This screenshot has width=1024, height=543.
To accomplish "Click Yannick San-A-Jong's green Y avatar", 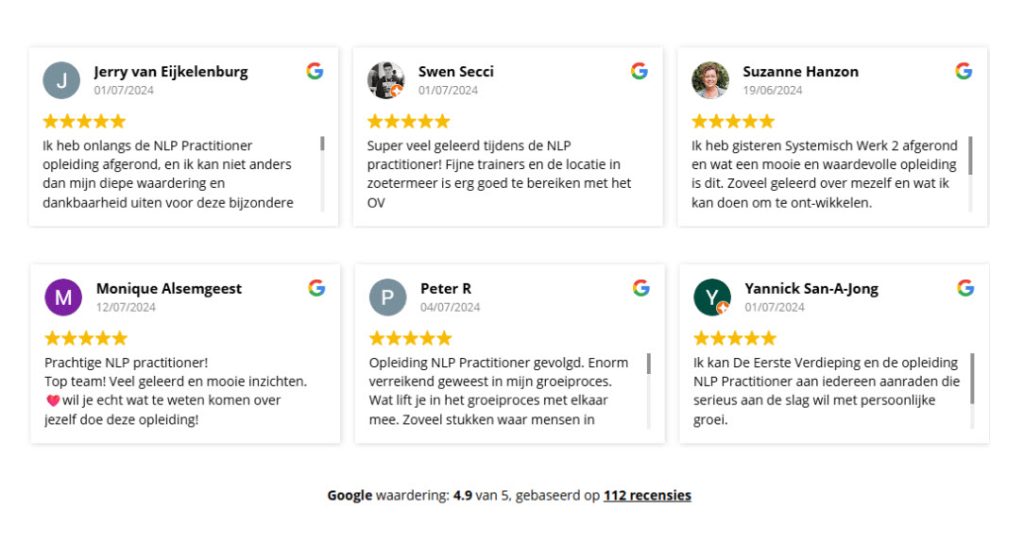I will pyautogui.click(x=711, y=297).
